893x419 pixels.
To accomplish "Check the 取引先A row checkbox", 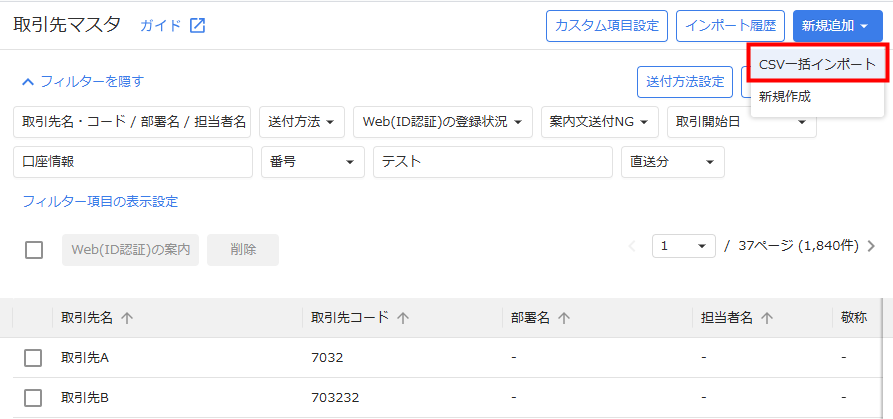I will point(33,357).
